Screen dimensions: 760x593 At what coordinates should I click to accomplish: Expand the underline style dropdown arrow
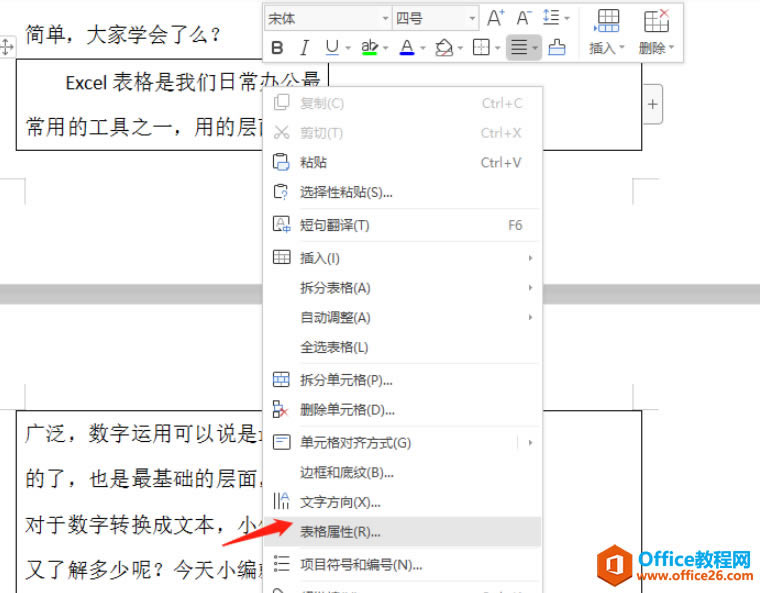[x=348, y=48]
